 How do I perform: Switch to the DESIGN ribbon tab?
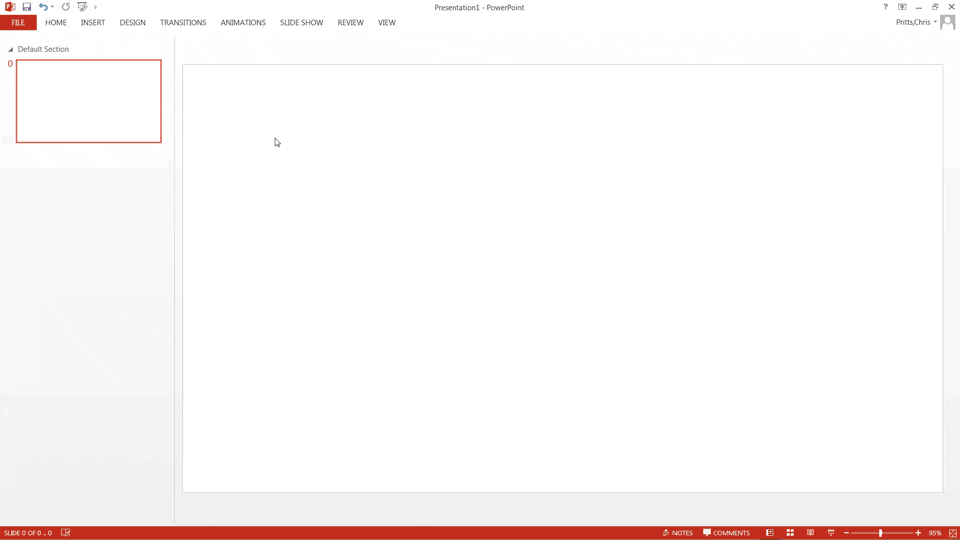click(132, 23)
